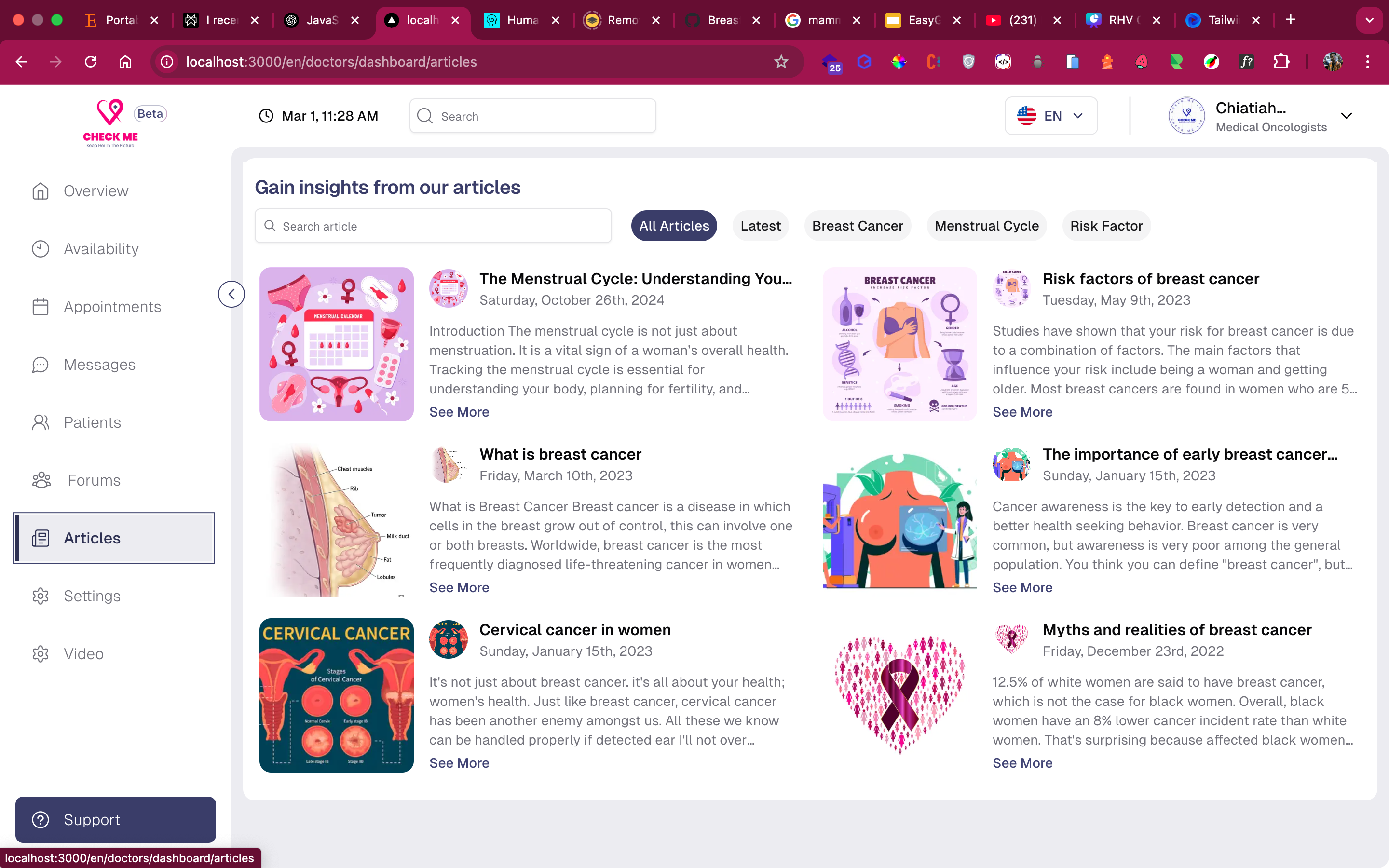Image resolution: width=1389 pixels, height=868 pixels.
Task: Open Forums via its group icon
Action: point(41,480)
